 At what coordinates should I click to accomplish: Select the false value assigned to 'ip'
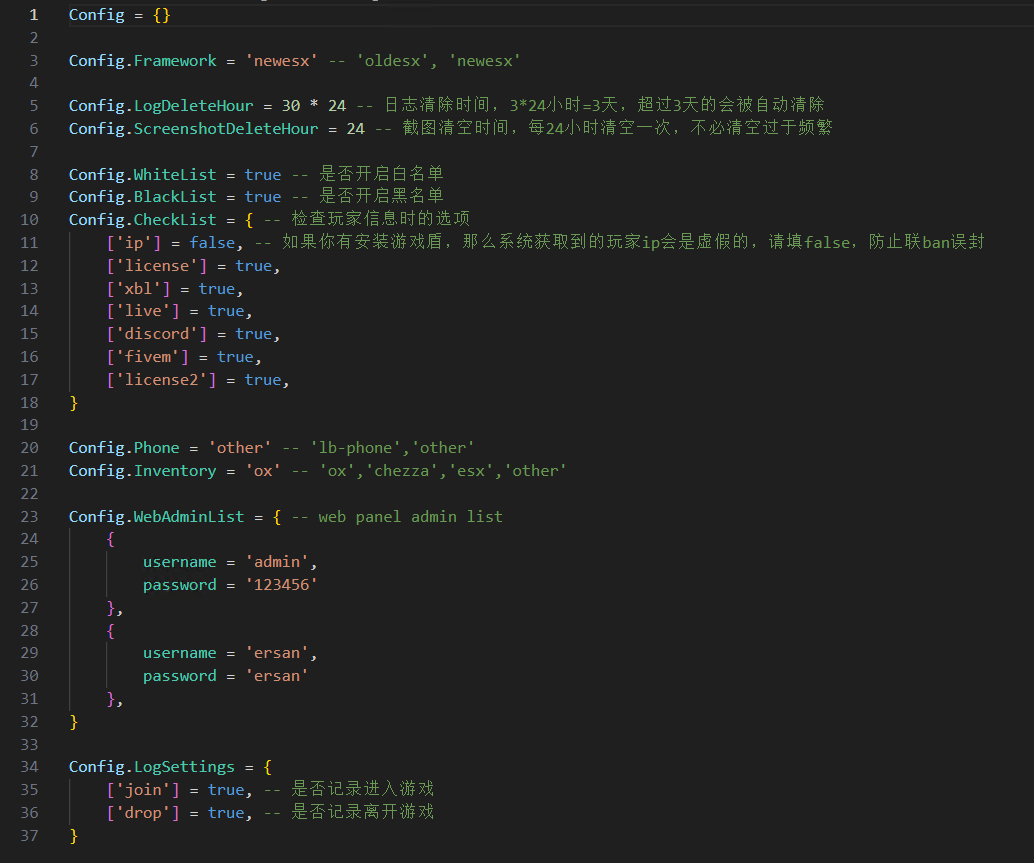click(x=212, y=242)
